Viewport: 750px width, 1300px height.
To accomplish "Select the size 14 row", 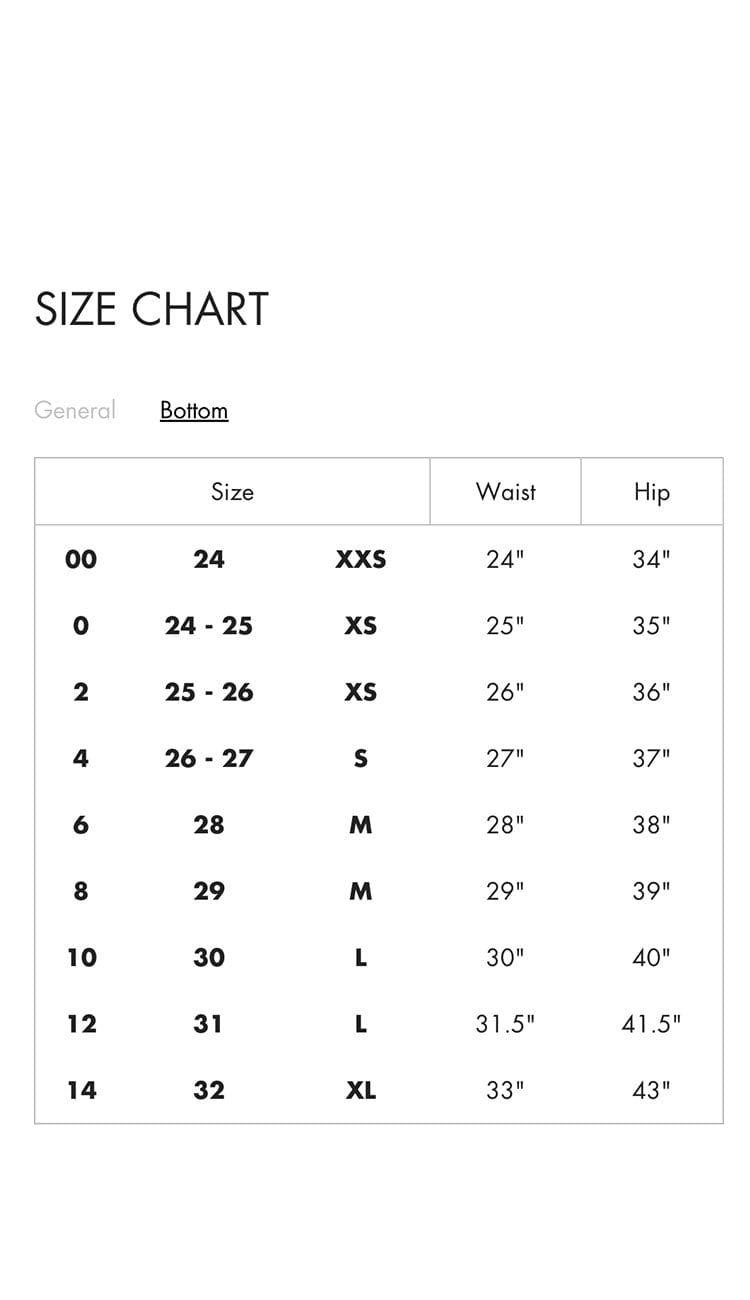I will coord(80,1089).
